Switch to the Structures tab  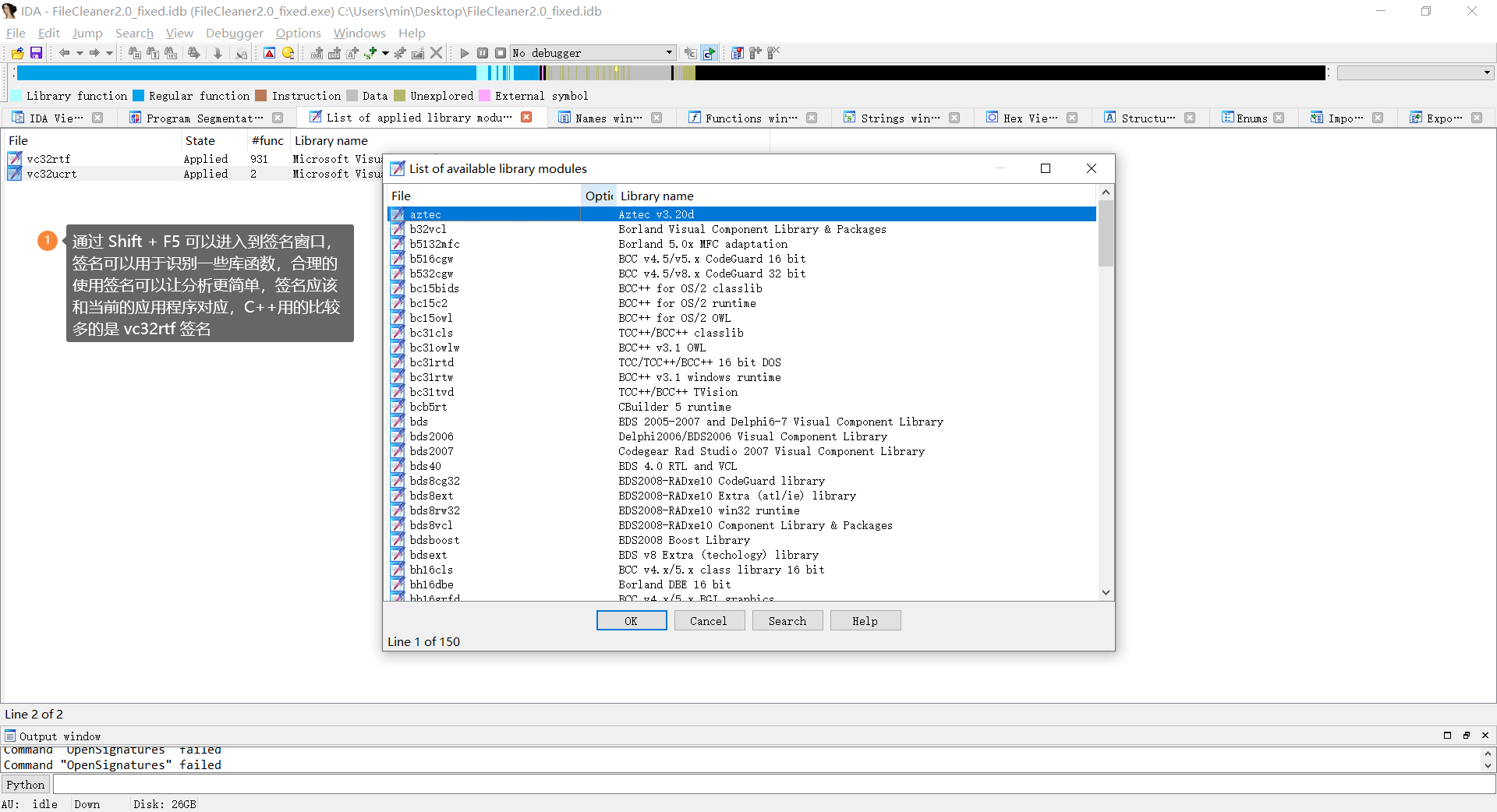pyautogui.click(x=1148, y=118)
